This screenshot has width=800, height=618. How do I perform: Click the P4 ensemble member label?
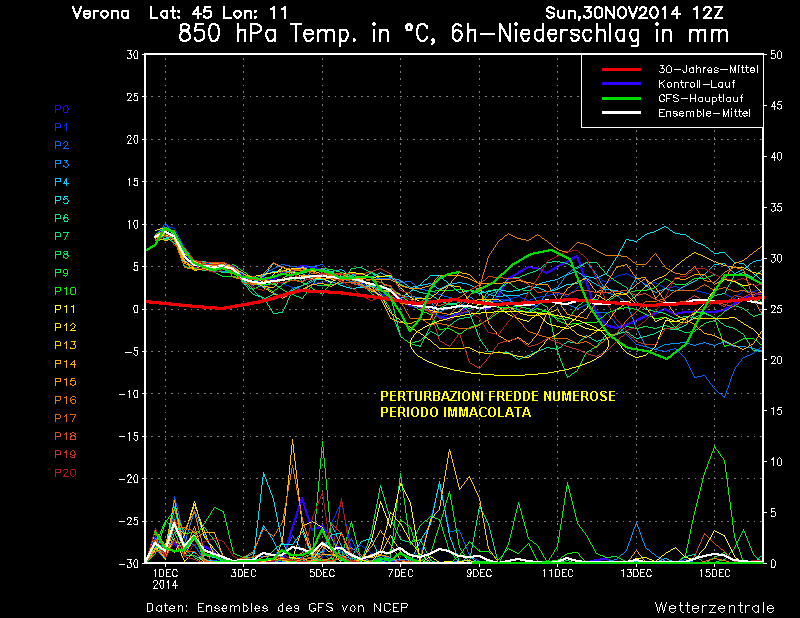(62, 182)
